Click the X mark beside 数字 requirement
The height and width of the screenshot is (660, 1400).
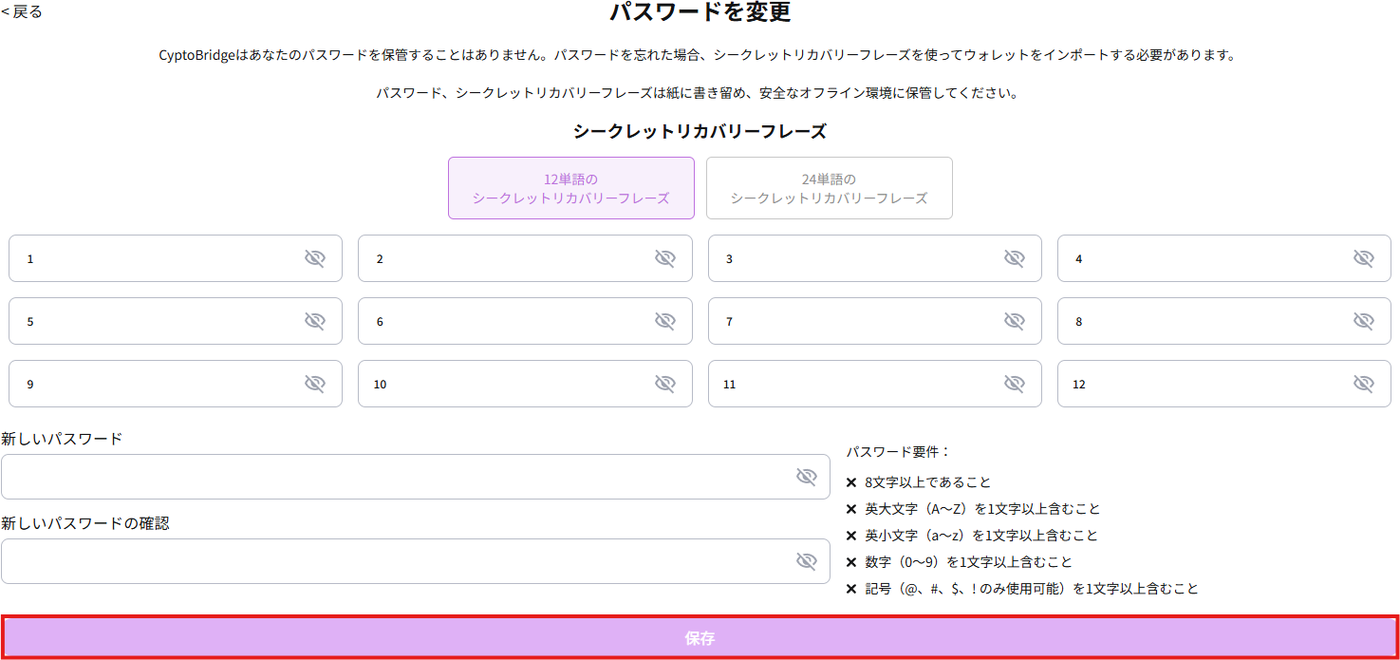click(x=851, y=562)
